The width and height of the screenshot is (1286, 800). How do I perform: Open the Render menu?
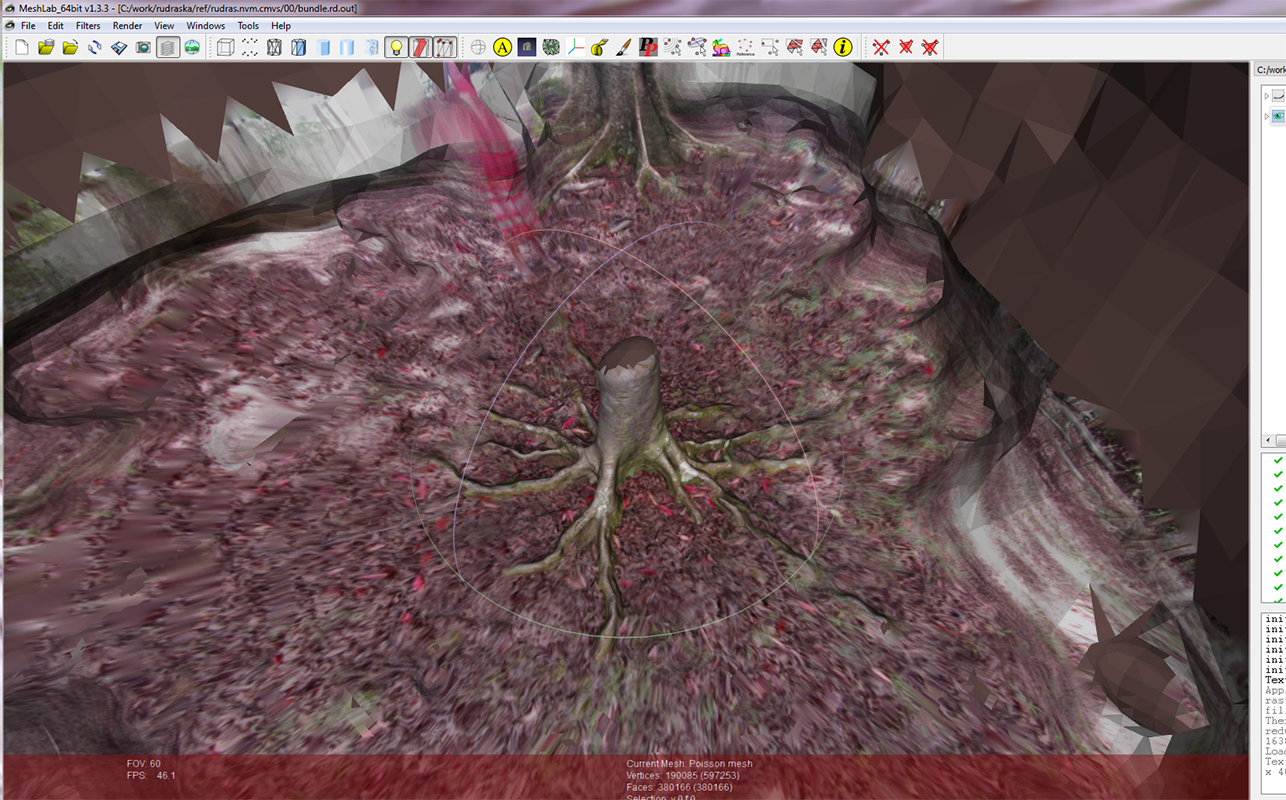pos(127,25)
